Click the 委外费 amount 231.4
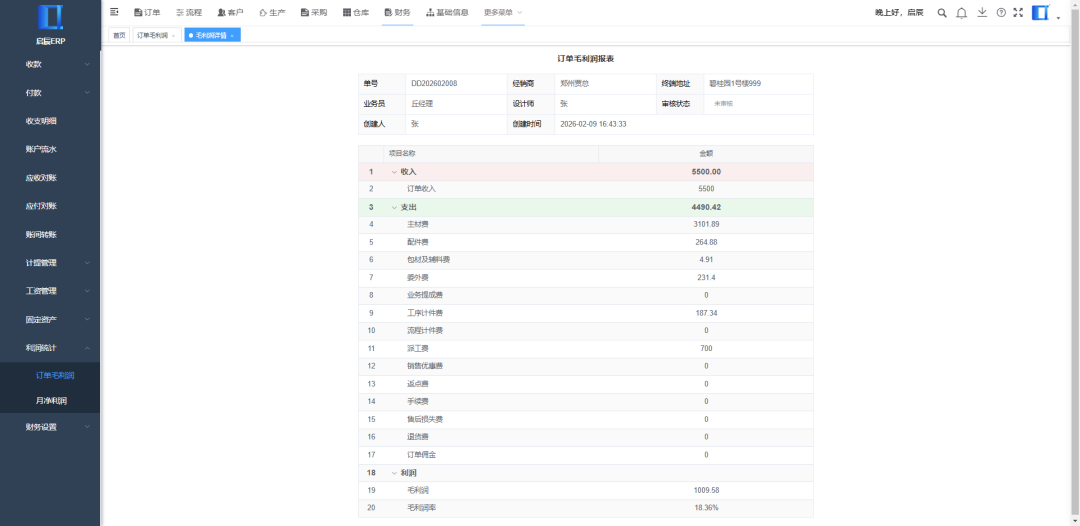Image resolution: width=1080 pixels, height=526 pixels. click(706, 277)
